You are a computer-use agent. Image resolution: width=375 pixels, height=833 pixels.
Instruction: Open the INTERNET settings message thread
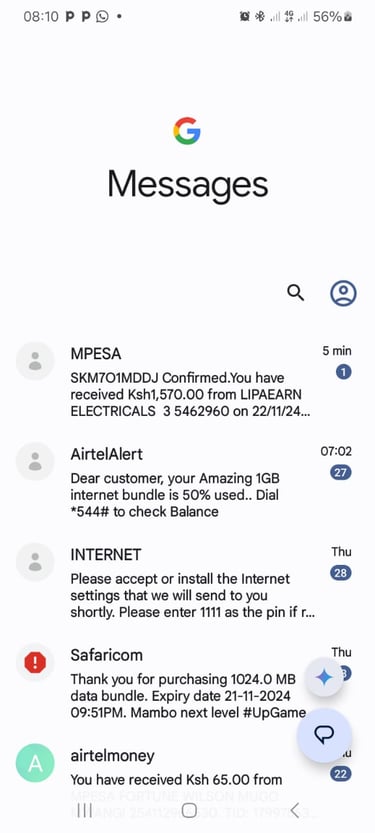coord(188,582)
